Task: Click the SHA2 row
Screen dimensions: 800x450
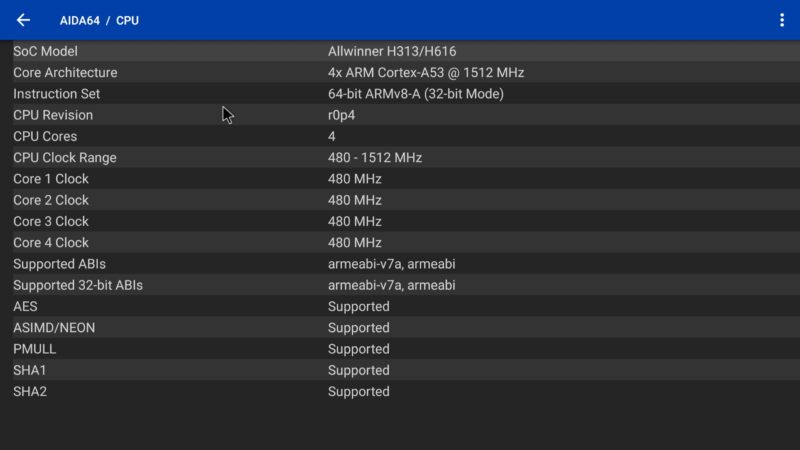Action: pyautogui.click(x=400, y=391)
